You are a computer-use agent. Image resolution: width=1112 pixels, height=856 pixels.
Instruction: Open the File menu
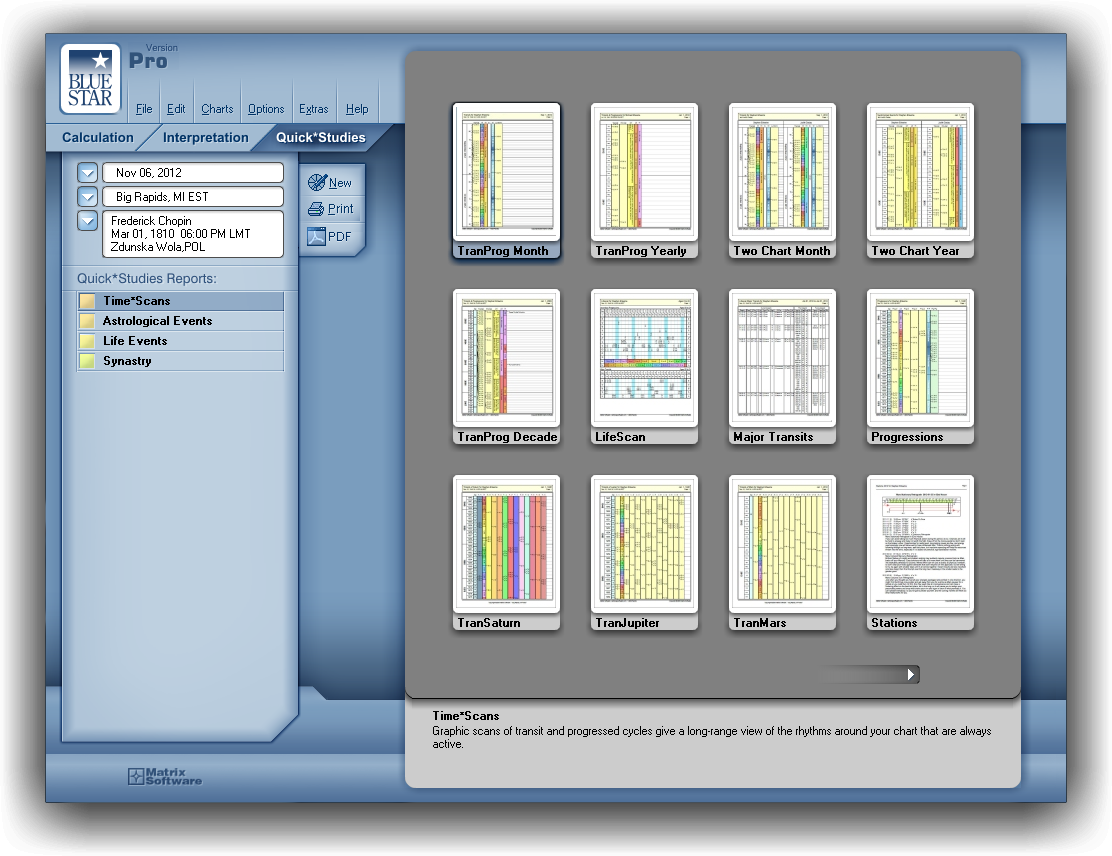144,109
